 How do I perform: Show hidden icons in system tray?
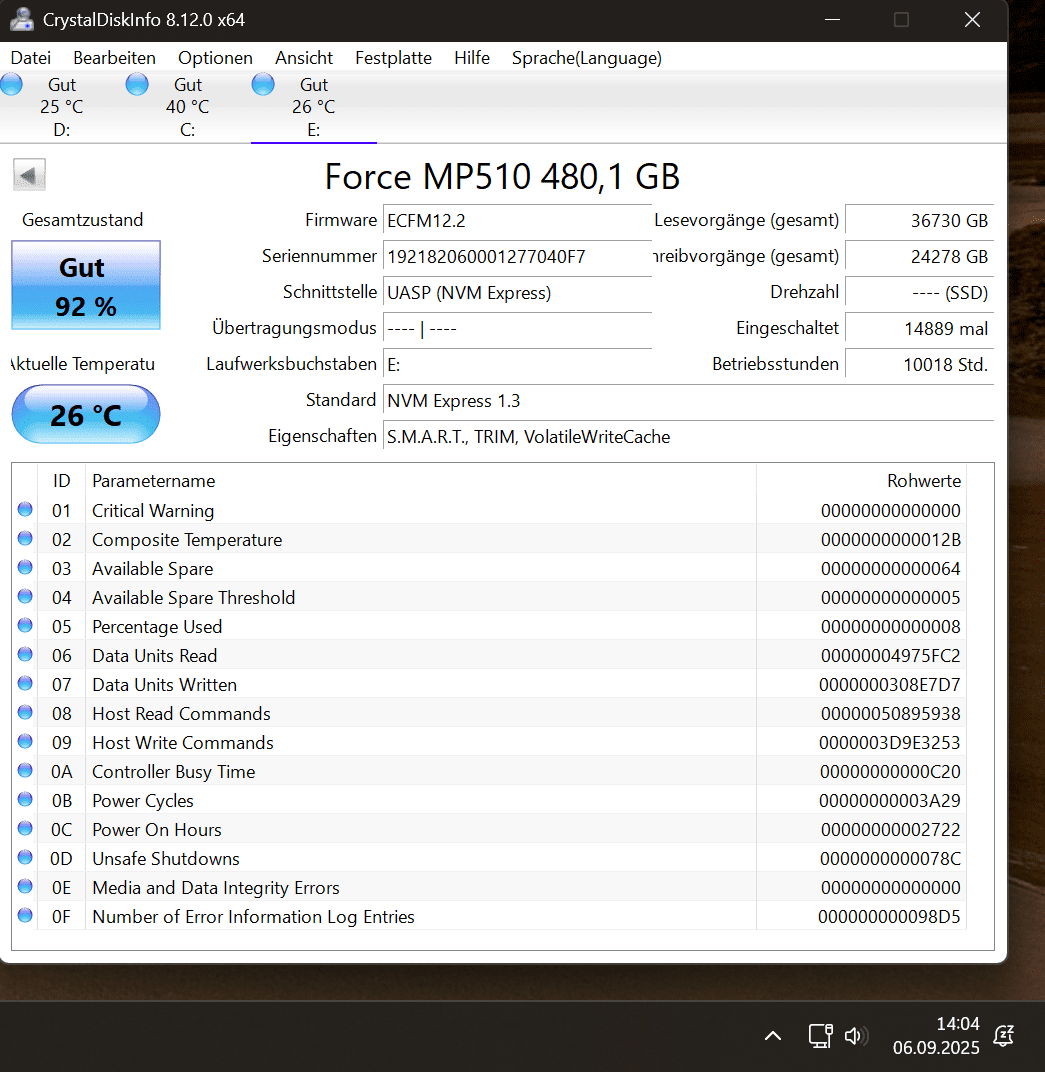click(x=773, y=1036)
